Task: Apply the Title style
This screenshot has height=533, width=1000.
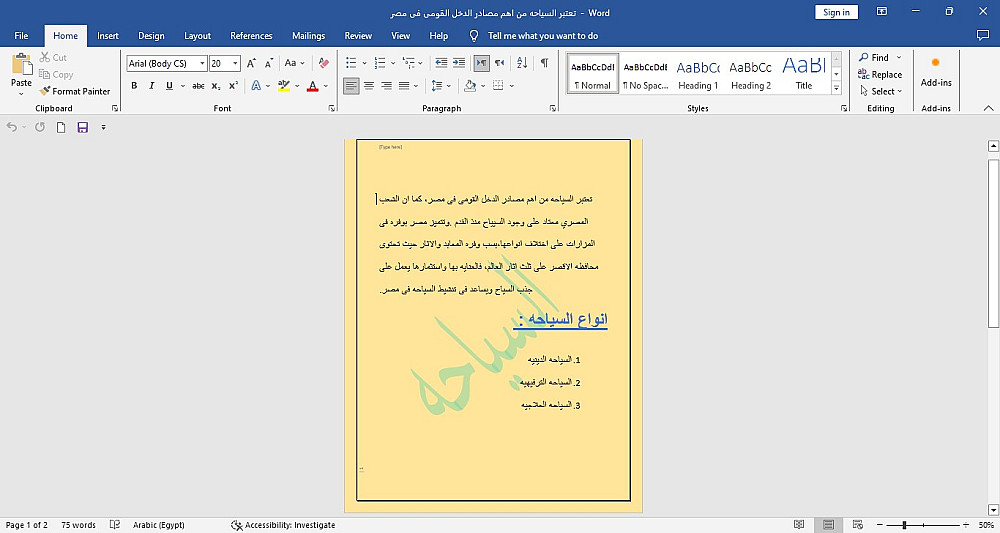Action: 804,73
